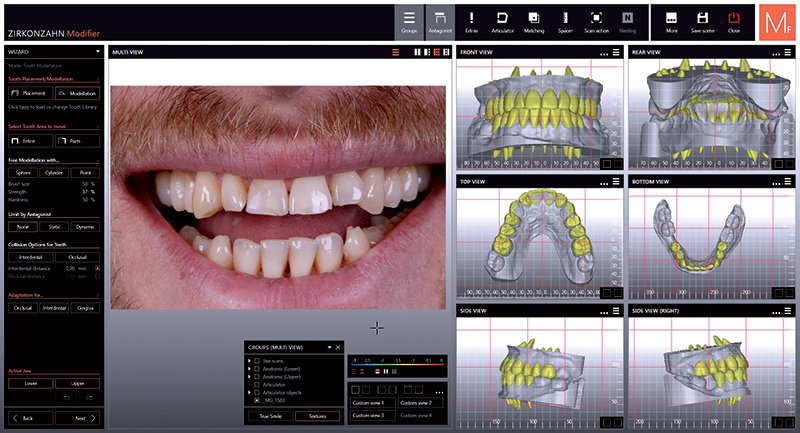The width and height of the screenshot is (800, 433).
Task: Expand the Anatomic (Upper) tree node
Action: point(249,379)
